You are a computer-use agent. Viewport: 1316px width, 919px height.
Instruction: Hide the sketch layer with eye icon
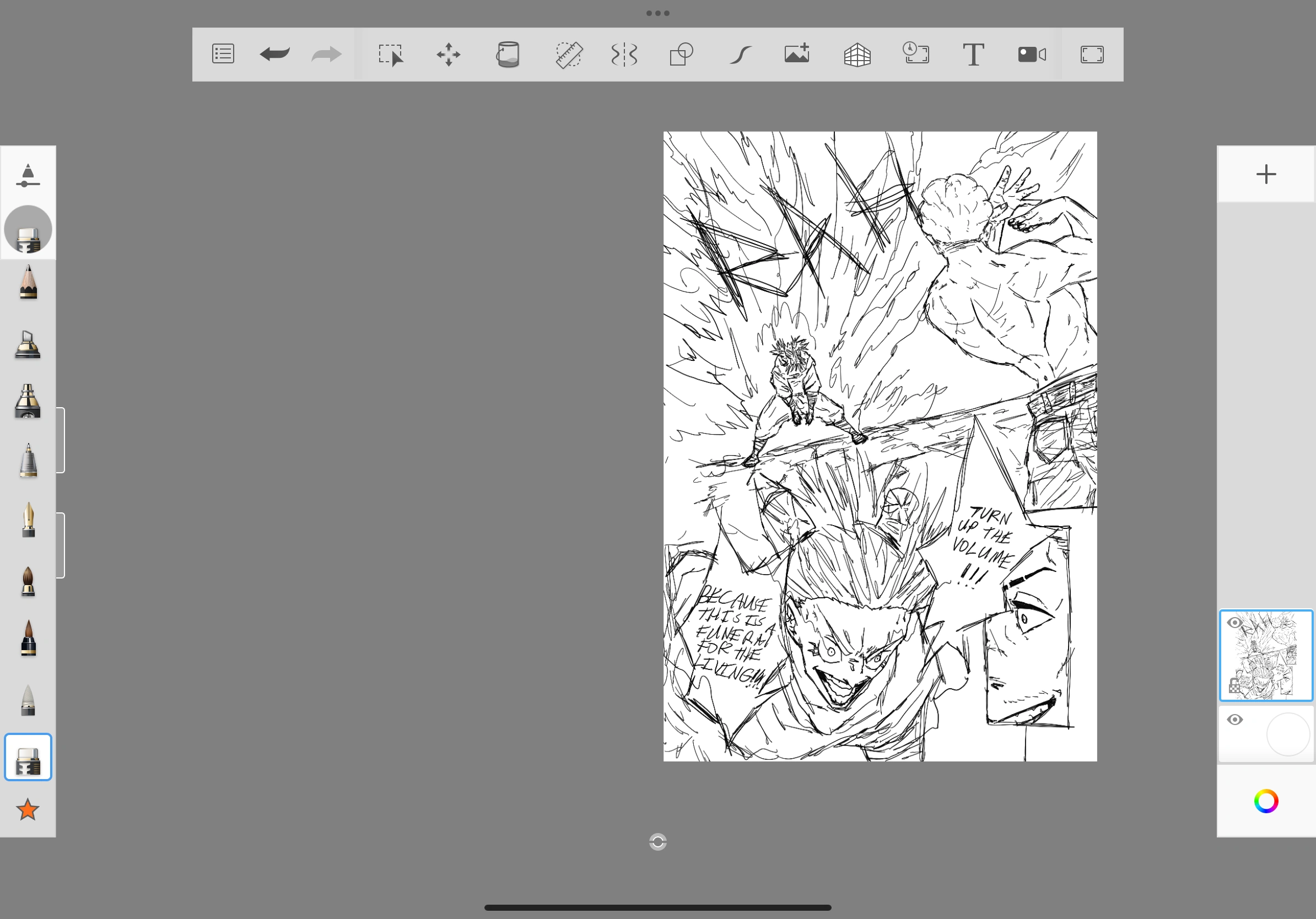coord(1234,623)
